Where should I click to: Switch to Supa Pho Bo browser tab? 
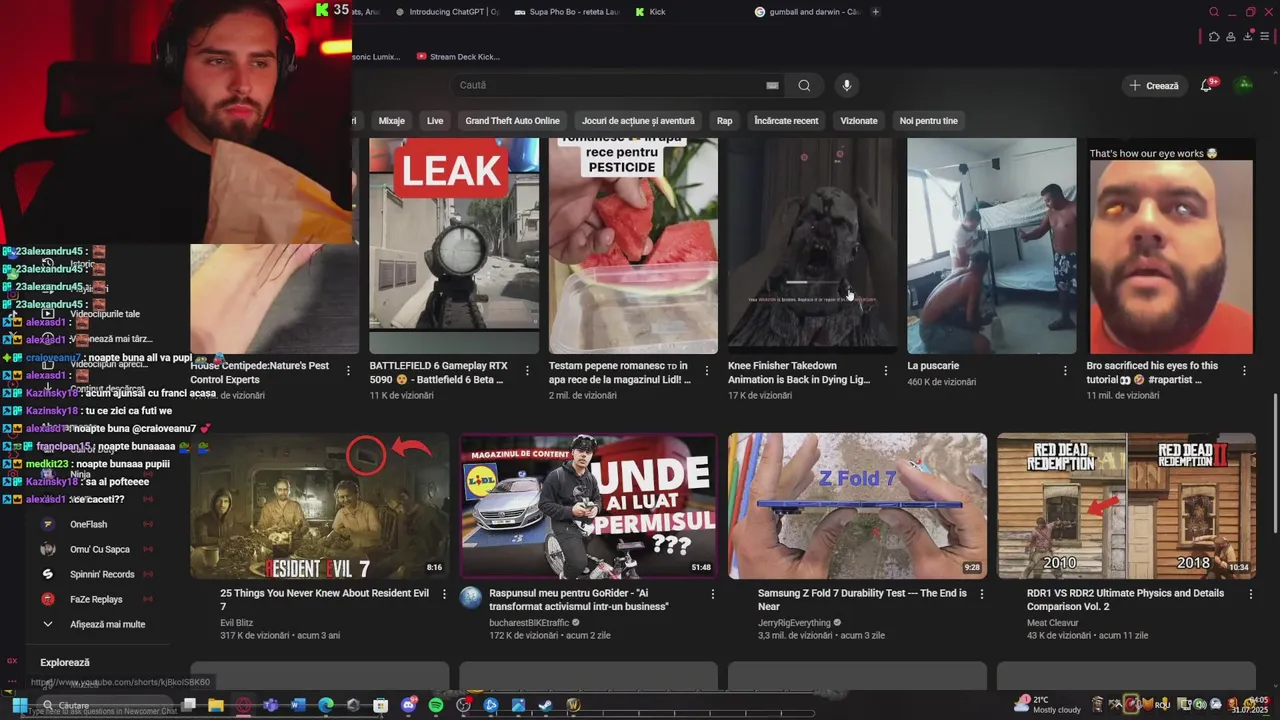coord(568,12)
